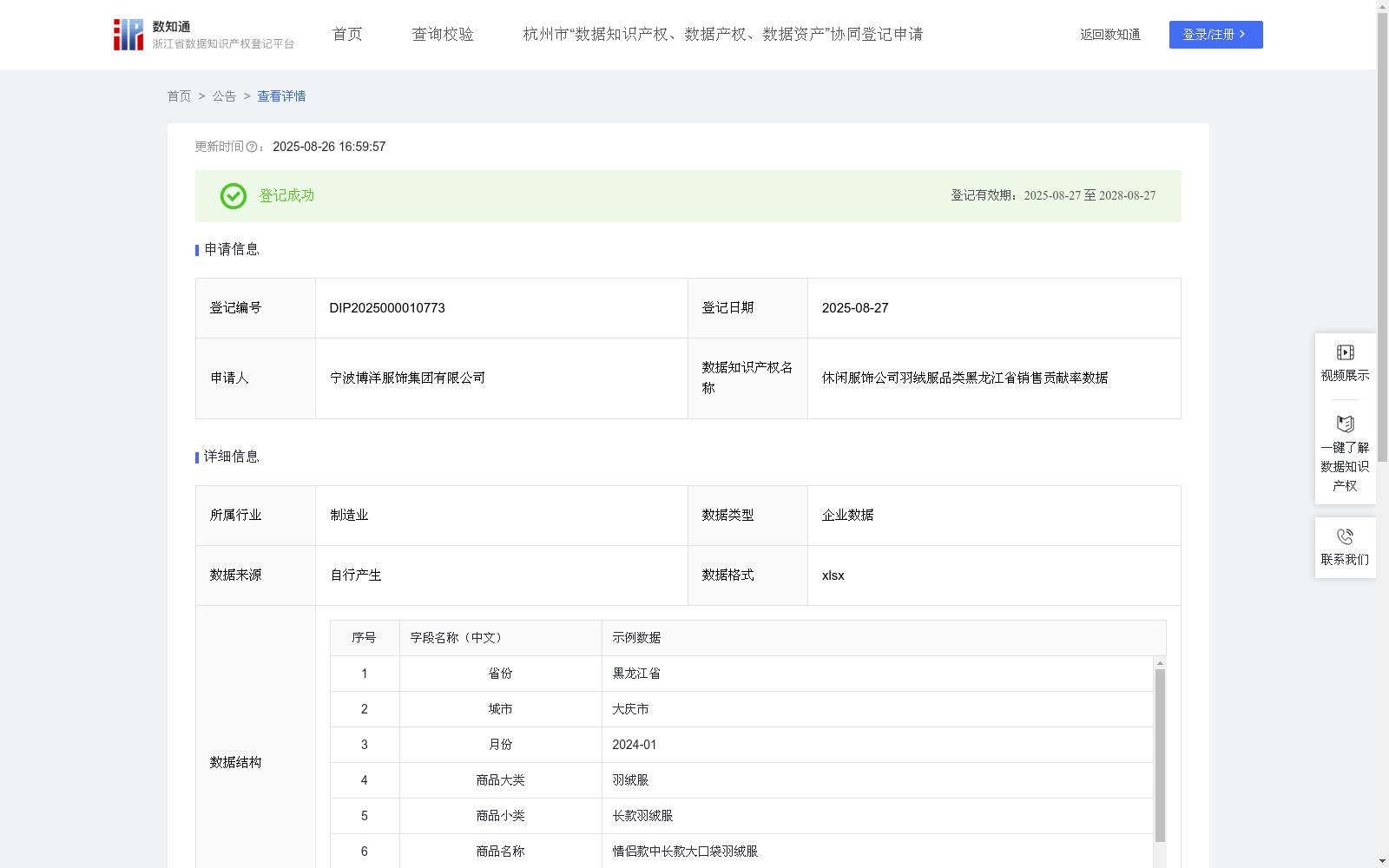This screenshot has height=868, width=1389.
Task: Select registration number DIP2025000010773
Action: pyautogui.click(x=387, y=308)
